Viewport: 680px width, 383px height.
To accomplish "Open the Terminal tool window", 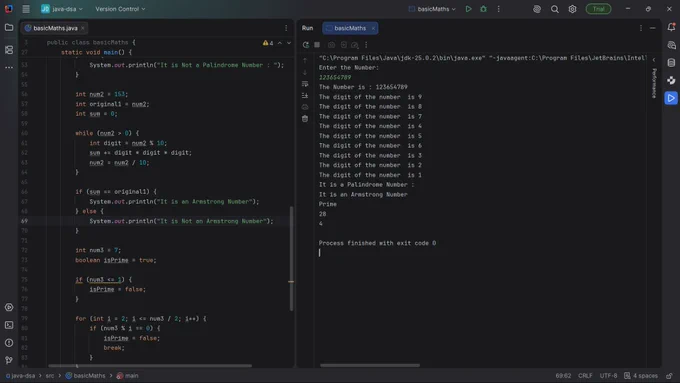I will [x=9, y=325].
